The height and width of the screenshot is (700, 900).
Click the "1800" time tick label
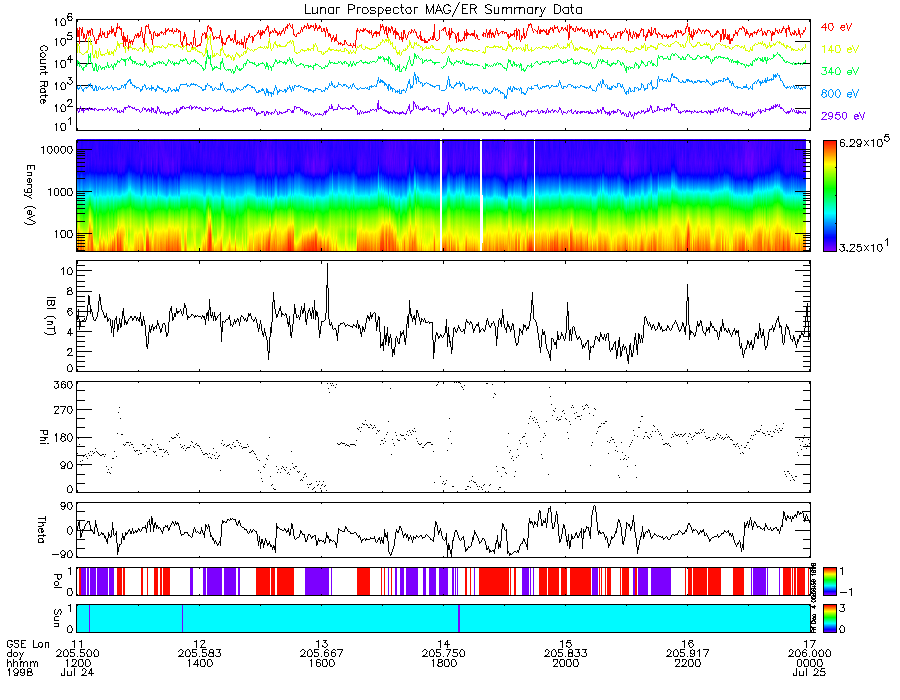point(444,663)
